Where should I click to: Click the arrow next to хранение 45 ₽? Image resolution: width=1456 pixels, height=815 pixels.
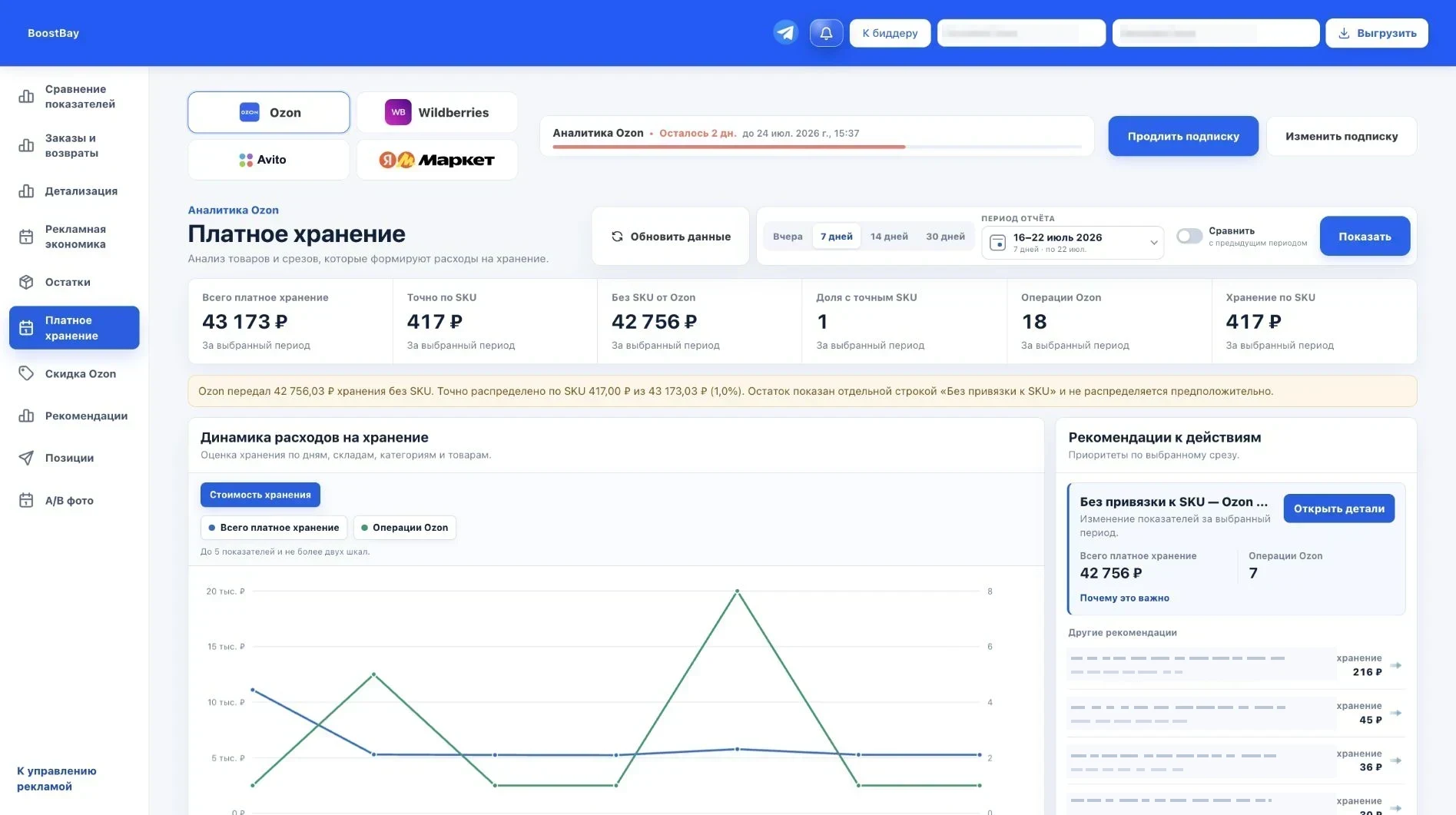coord(1396,713)
